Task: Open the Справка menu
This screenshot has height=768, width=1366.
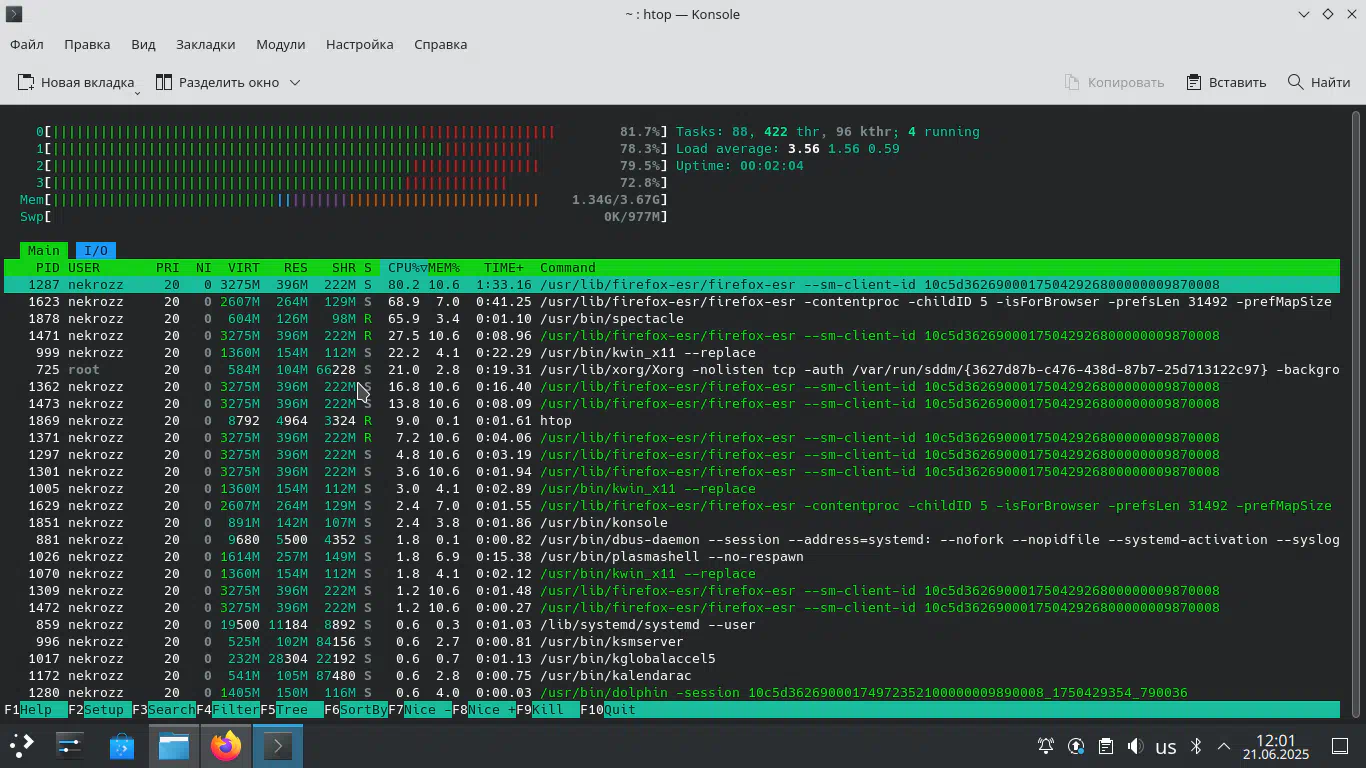Action: tap(440, 44)
